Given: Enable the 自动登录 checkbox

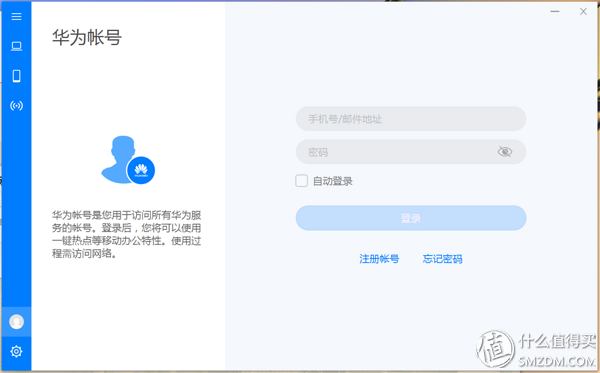Looking at the screenshot, I should [x=302, y=181].
